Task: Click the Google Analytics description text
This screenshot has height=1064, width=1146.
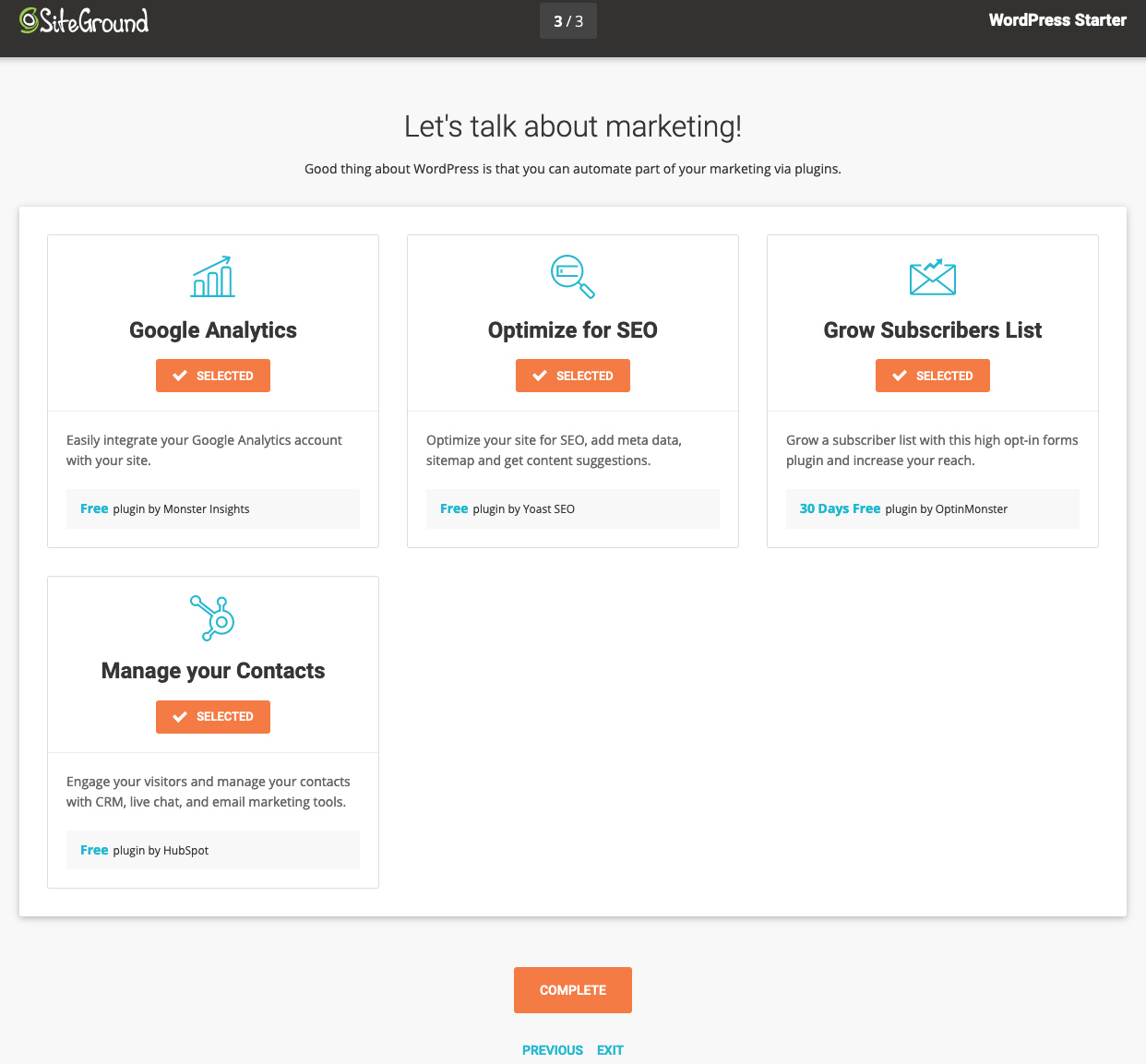Action: [x=204, y=450]
